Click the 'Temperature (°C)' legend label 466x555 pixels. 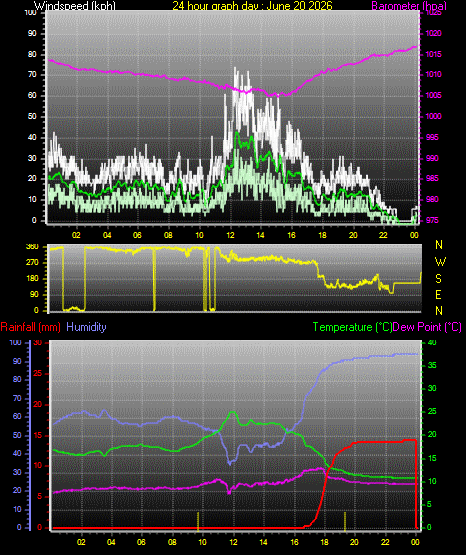pyautogui.click(x=352, y=327)
